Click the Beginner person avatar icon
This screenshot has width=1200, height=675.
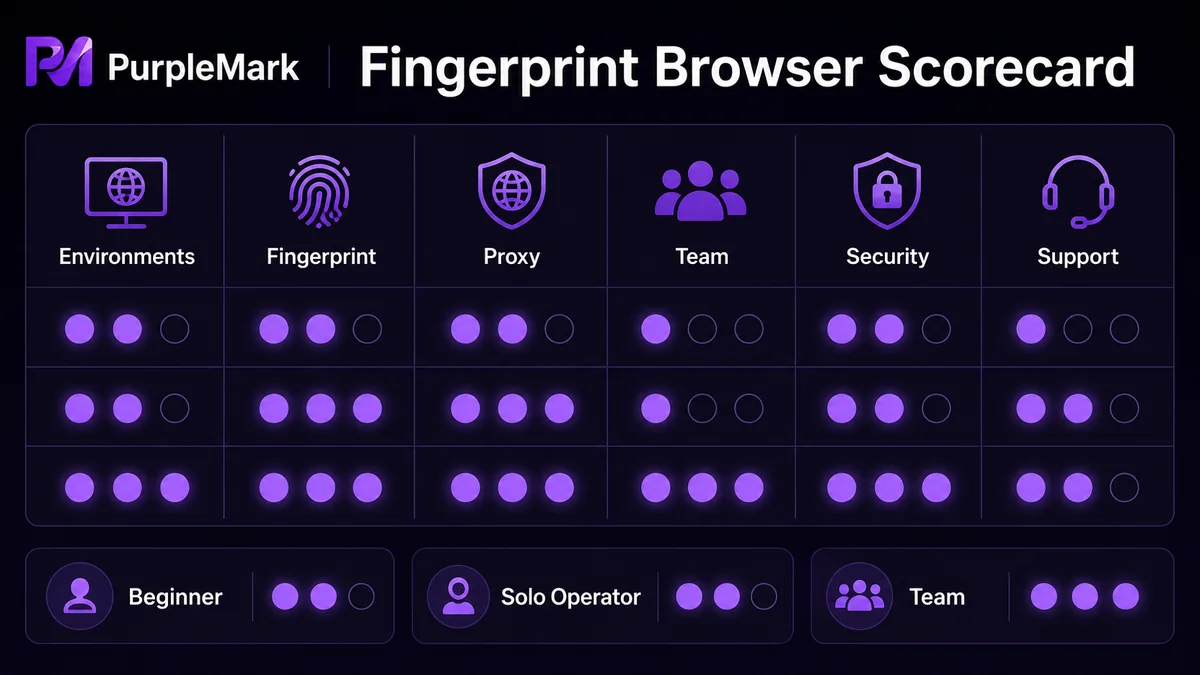(79, 596)
